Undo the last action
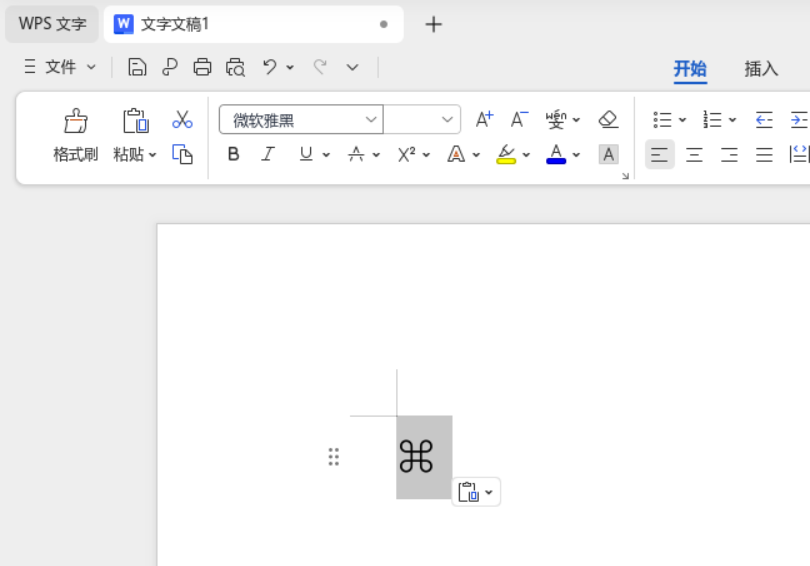Viewport: 810px width, 566px height. click(270, 67)
